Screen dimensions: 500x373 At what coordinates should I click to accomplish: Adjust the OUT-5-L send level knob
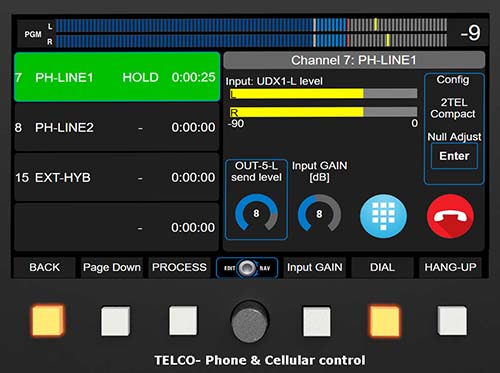[256, 213]
